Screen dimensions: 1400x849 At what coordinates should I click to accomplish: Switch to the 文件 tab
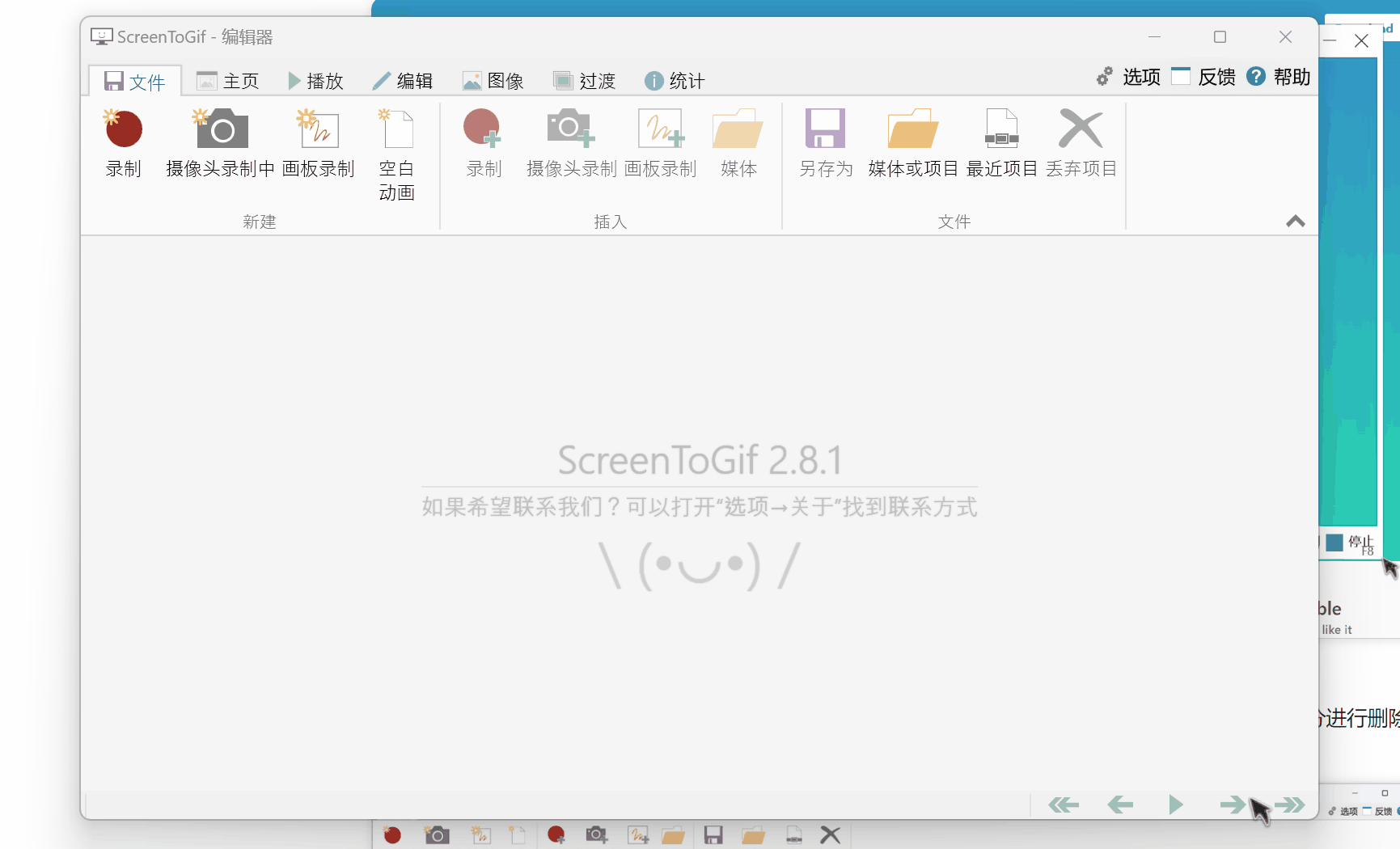[x=135, y=81]
